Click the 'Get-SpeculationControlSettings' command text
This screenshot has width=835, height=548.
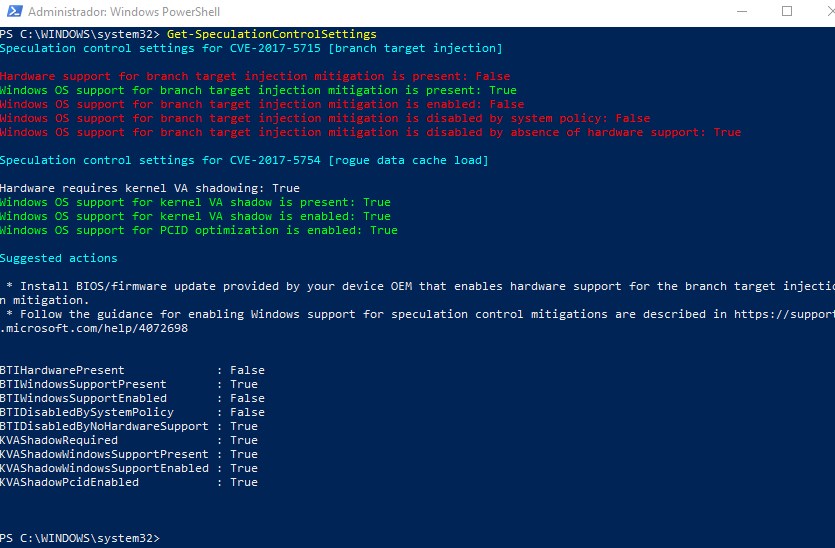tap(272, 34)
